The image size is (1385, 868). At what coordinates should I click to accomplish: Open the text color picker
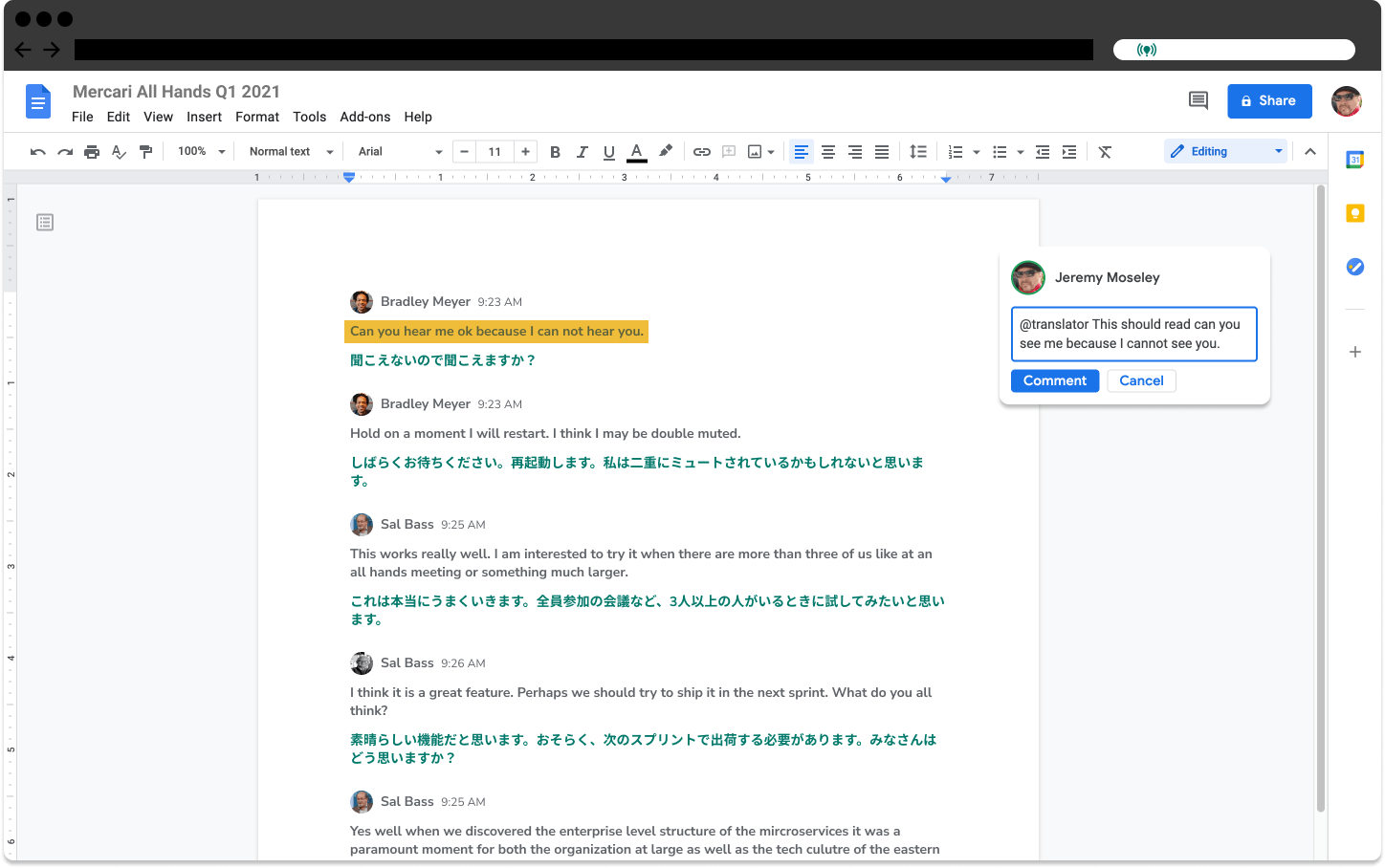click(x=637, y=152)
